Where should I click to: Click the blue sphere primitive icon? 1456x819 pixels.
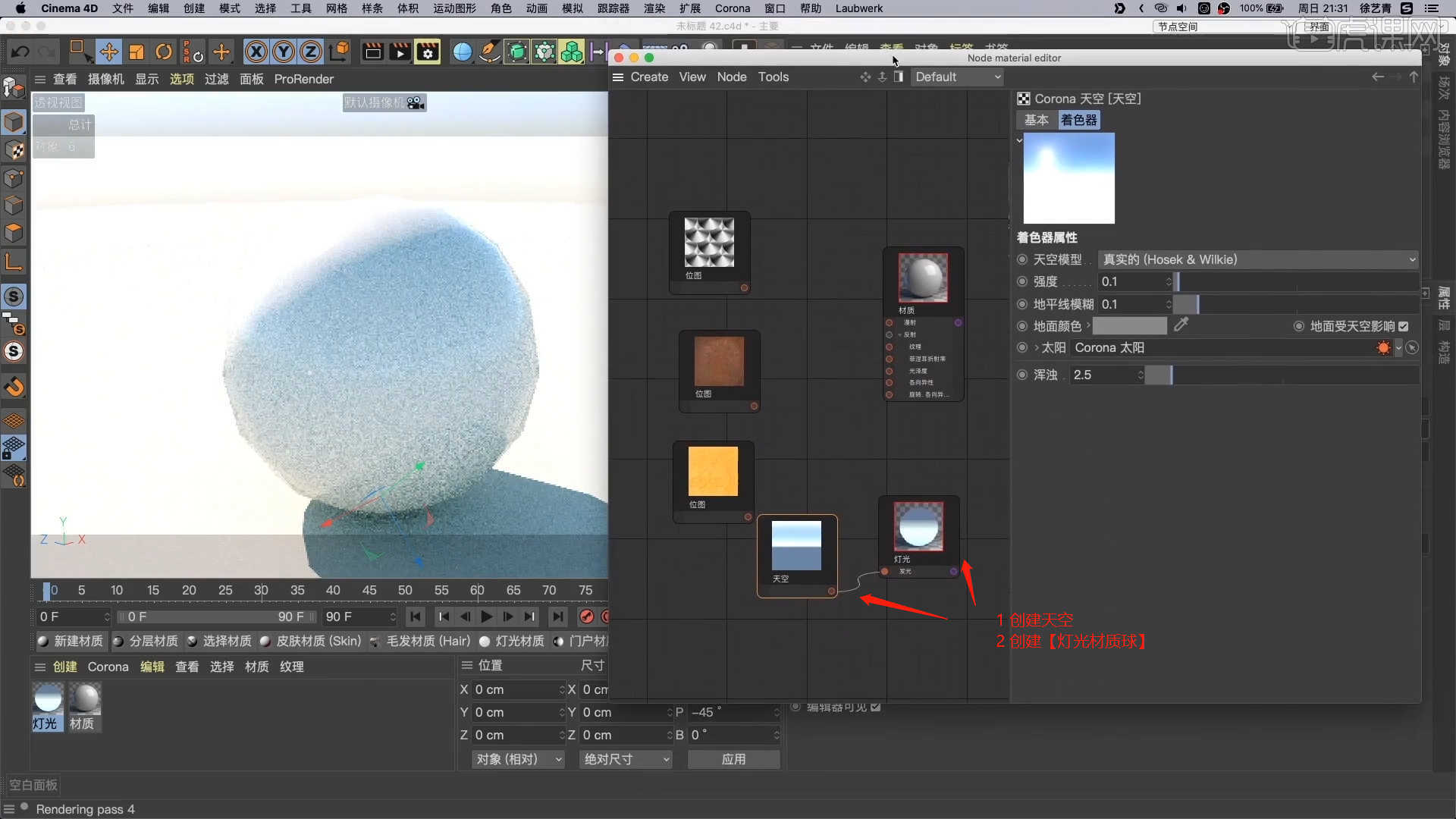click(462, 52)
